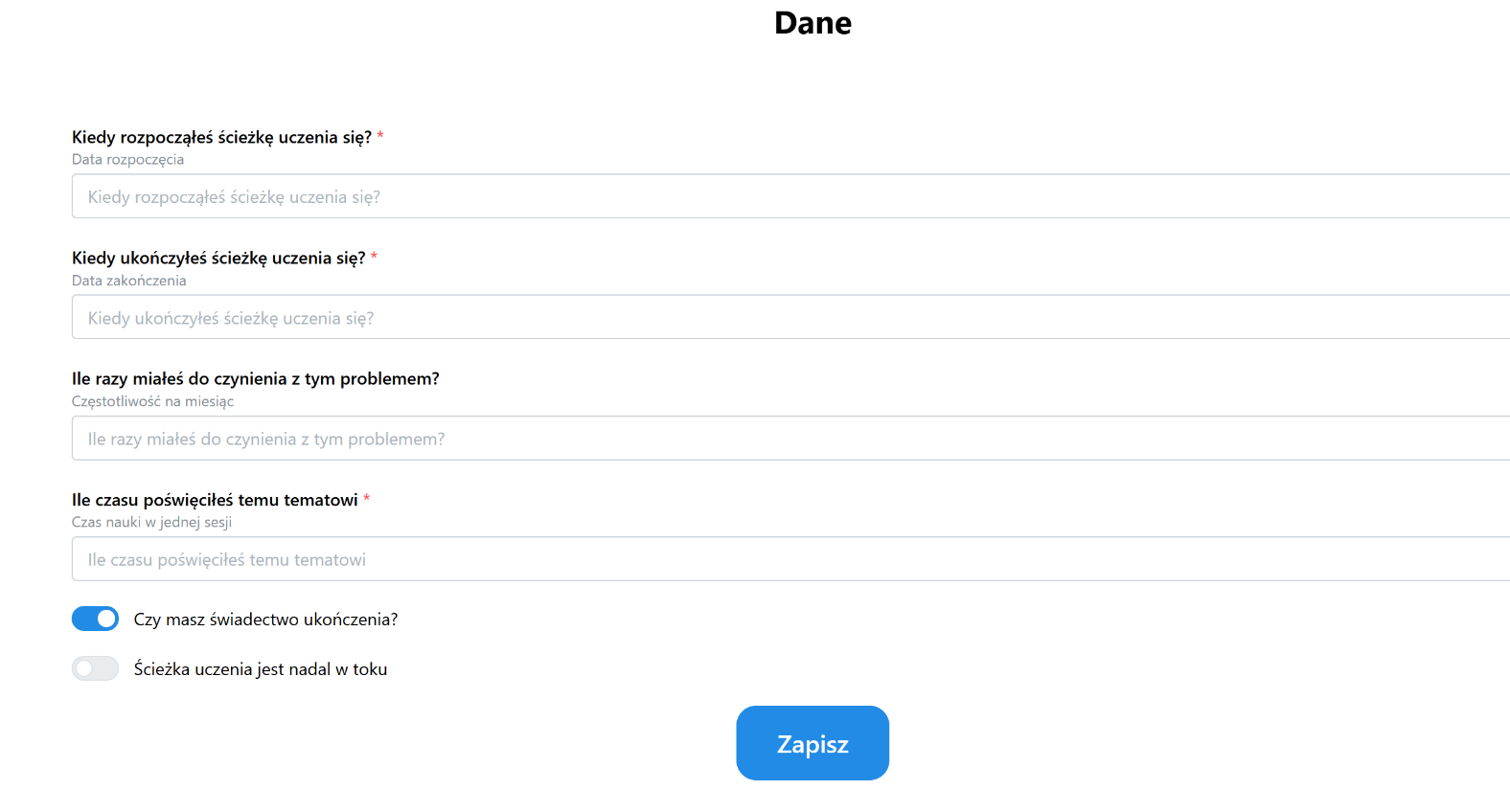
Task: Click the 'Ile czasu poświęciłeś temu tematowi' label
Action: point(215,500)
